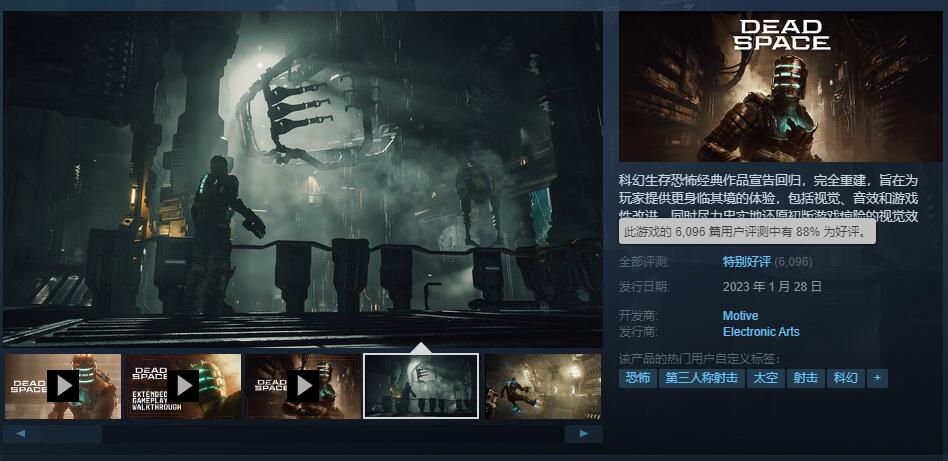Screen dimensions: 948x461
Task: Click the game description paragraph starting 科幻生存恐怖
Action: click(x=768, y=197)
